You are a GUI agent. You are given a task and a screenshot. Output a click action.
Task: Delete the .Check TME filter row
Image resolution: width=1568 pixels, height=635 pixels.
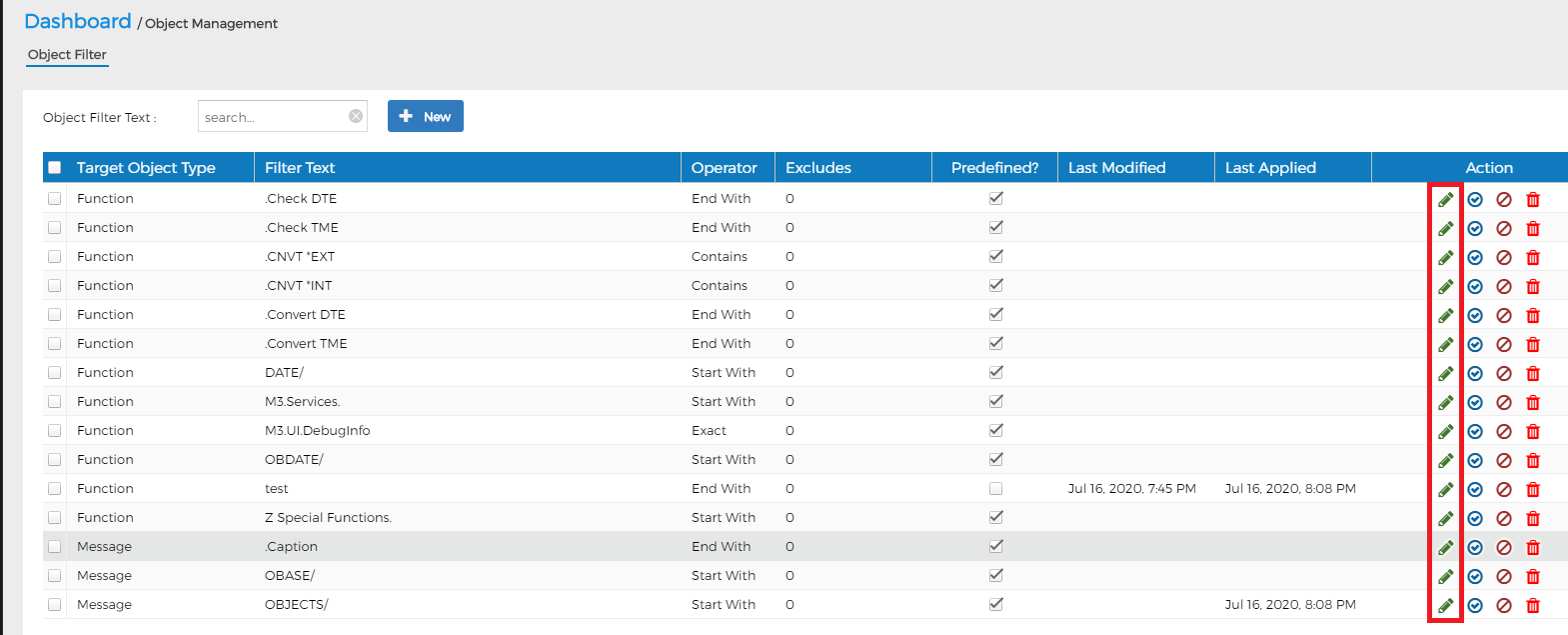(1533, 228)
